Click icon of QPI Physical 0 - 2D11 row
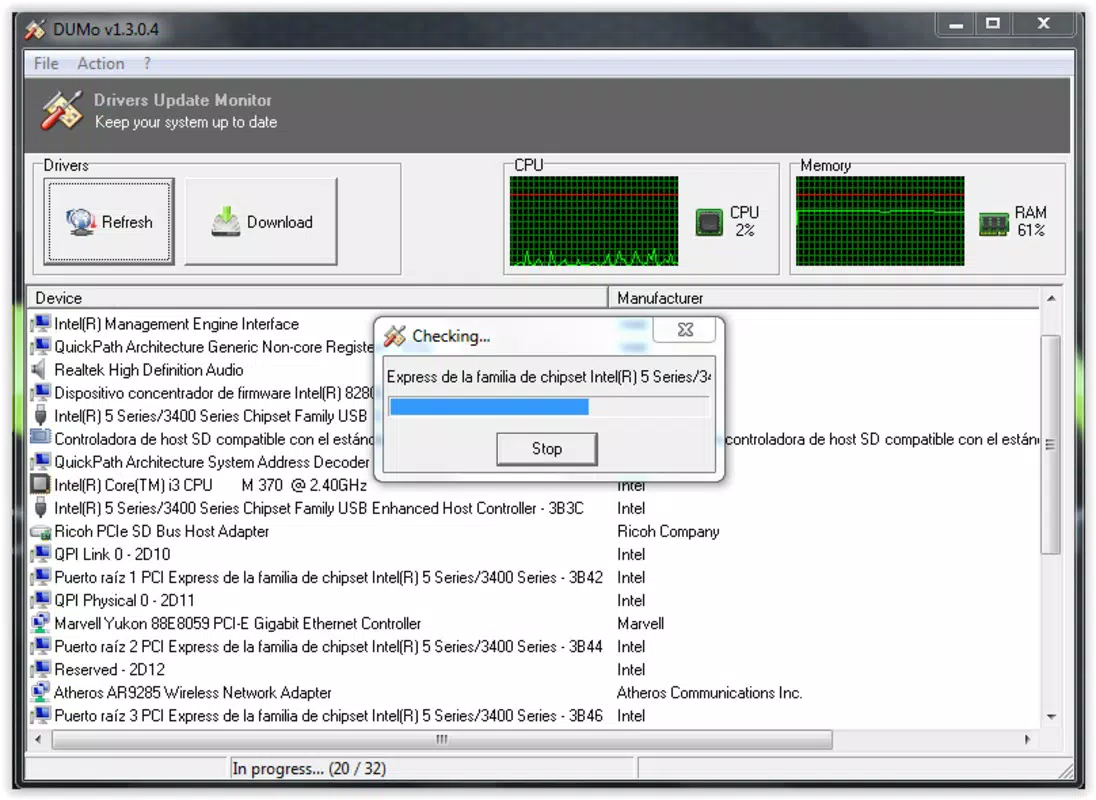Screen dimensions: 1096x800 [41, 600]
